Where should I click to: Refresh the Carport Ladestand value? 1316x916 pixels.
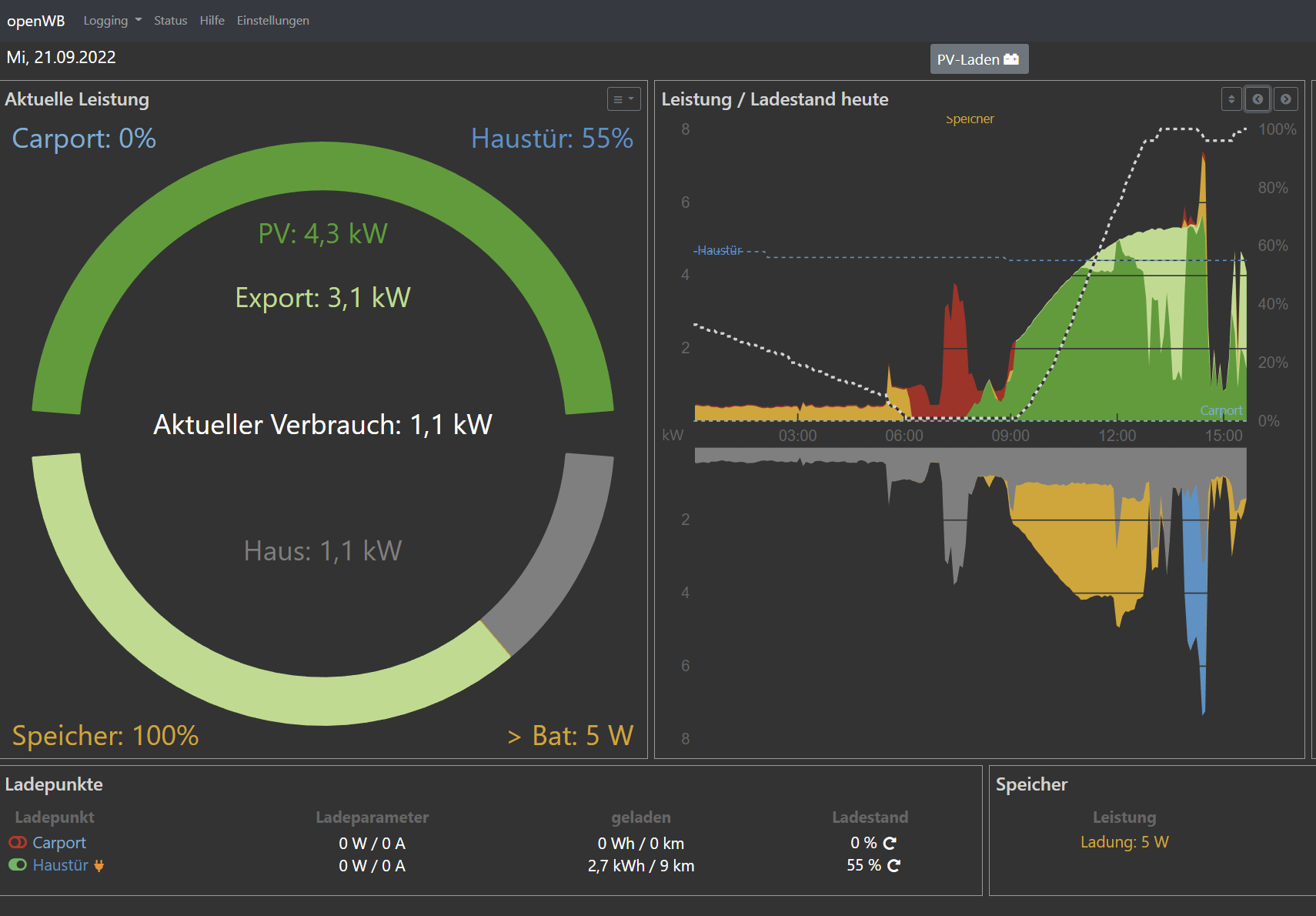point(890,843)
